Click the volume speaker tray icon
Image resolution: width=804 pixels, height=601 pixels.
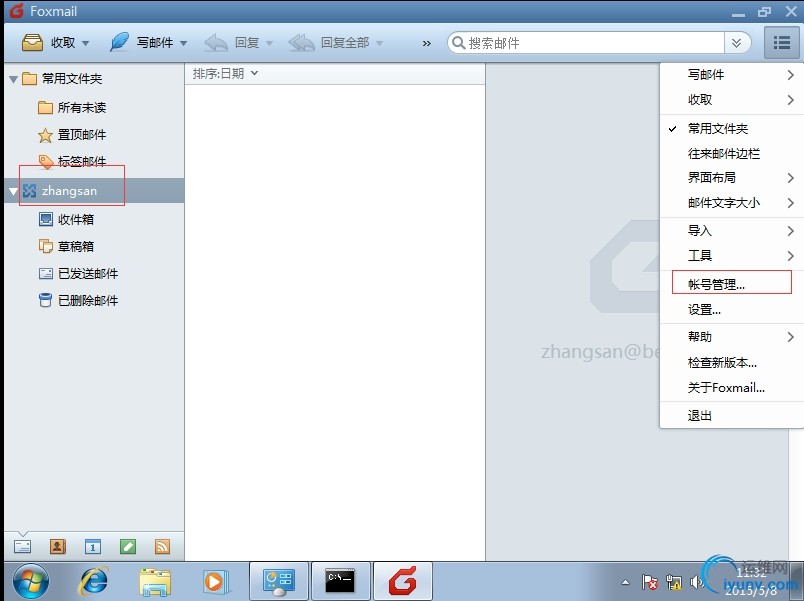point(696,582)
